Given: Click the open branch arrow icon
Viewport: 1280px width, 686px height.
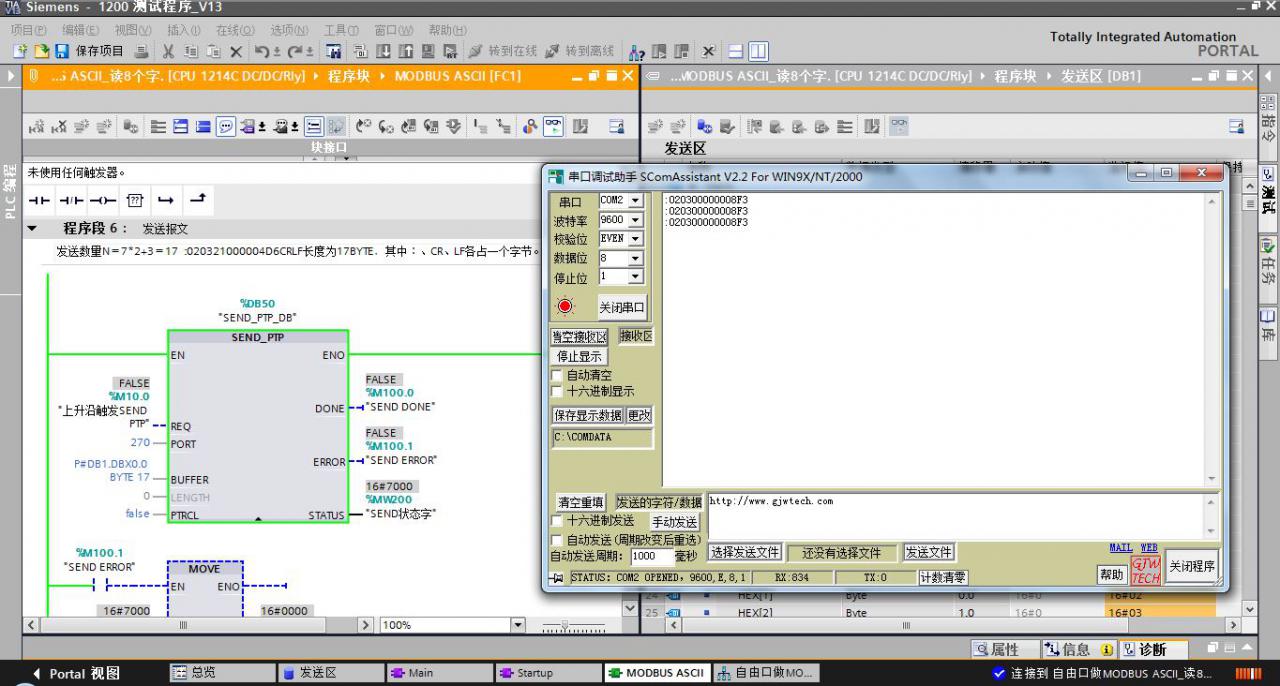Looking at the screenshot, I should click(x=166, y=200).
